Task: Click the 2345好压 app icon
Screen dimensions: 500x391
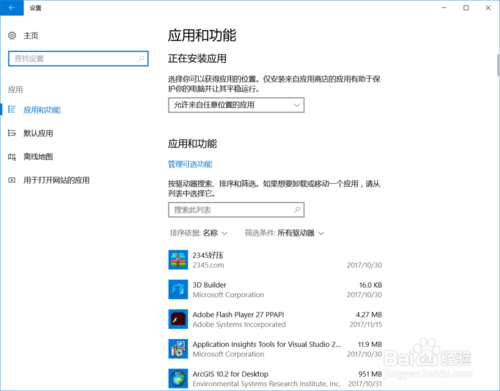Action: 178,260
